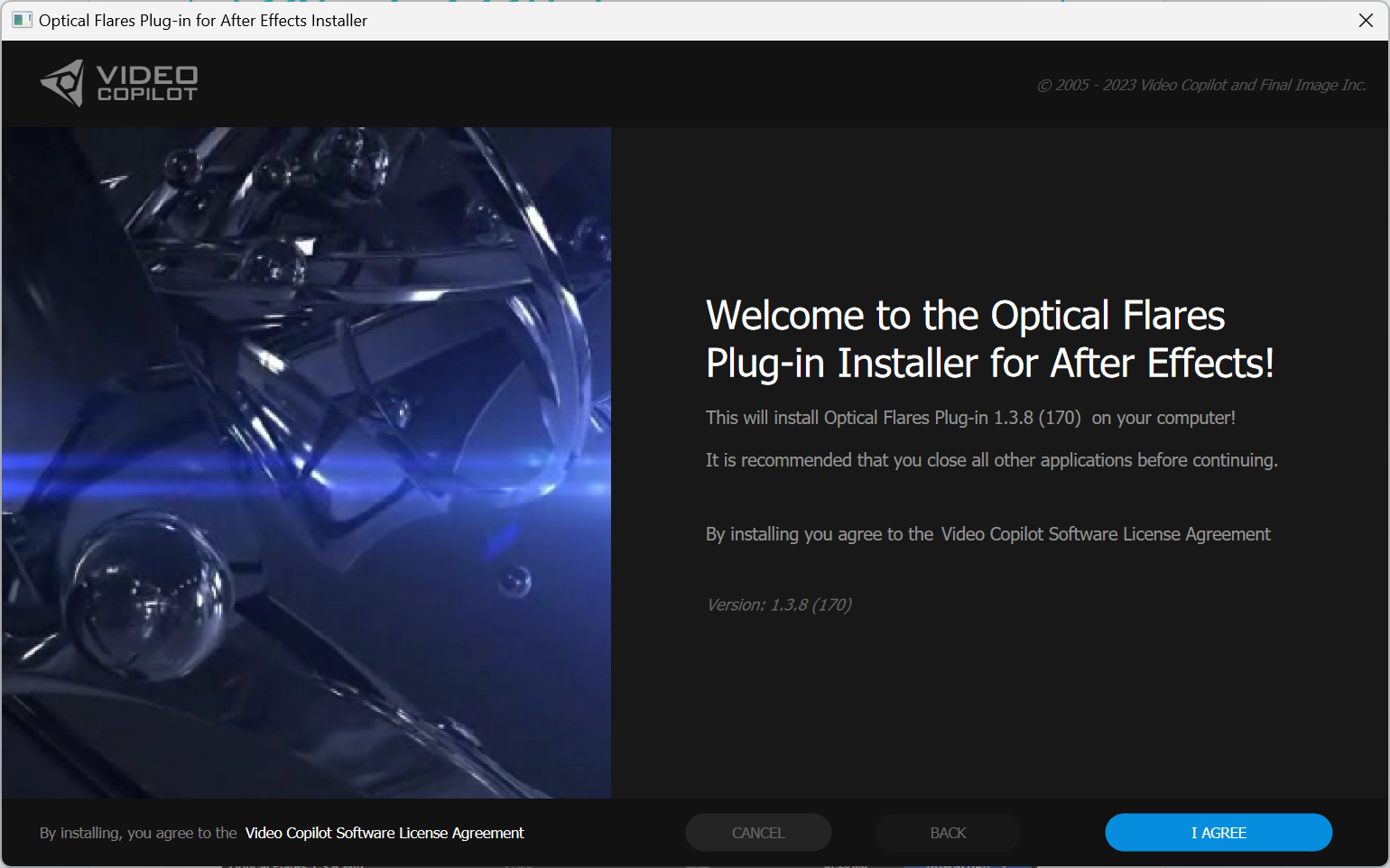Click the Optical Flares artwork image

click(306, 462)
